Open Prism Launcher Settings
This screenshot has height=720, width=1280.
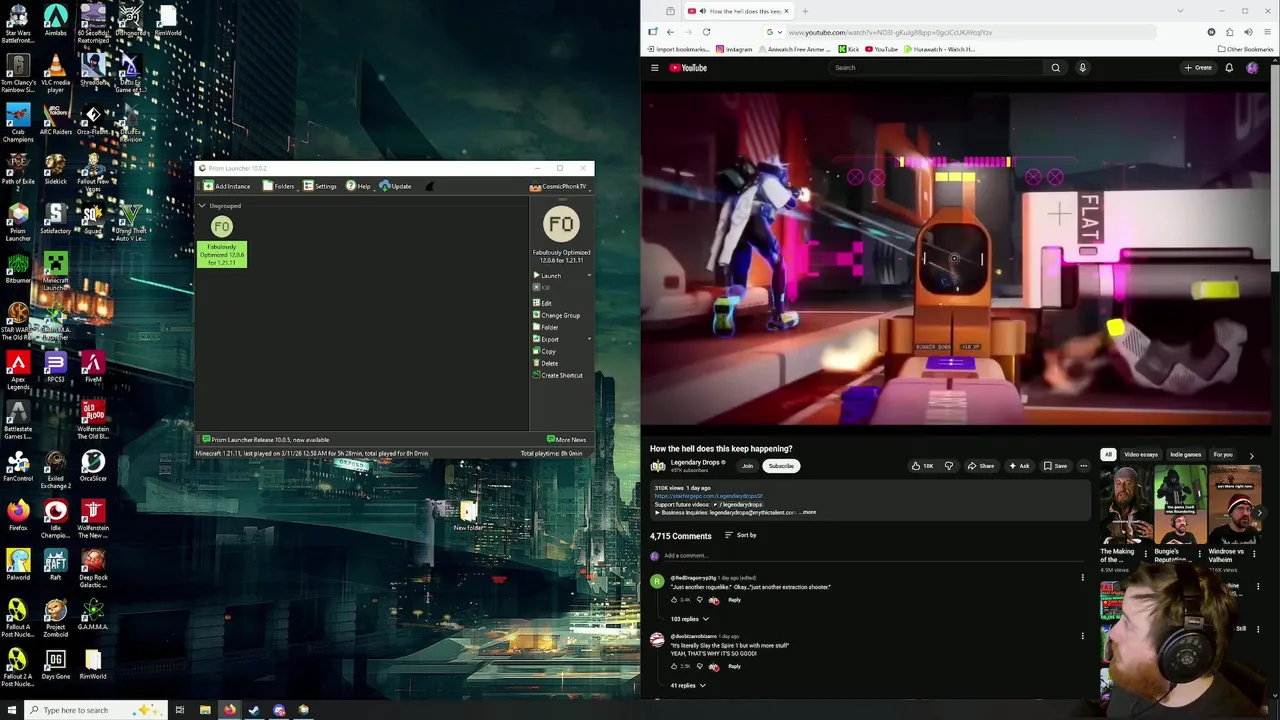click(x=320, y=186)
